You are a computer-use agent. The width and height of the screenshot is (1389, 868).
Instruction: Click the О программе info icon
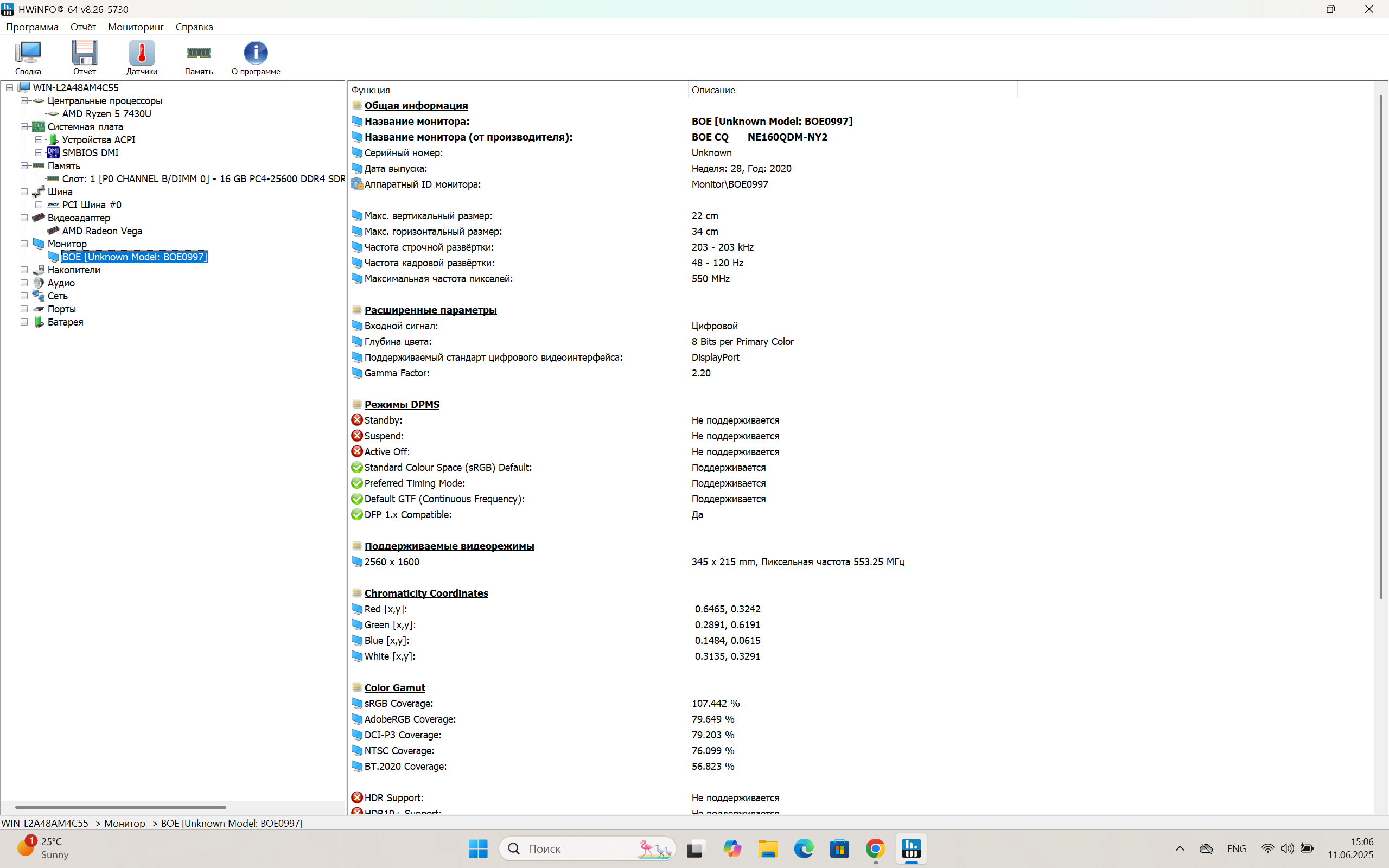256,56
